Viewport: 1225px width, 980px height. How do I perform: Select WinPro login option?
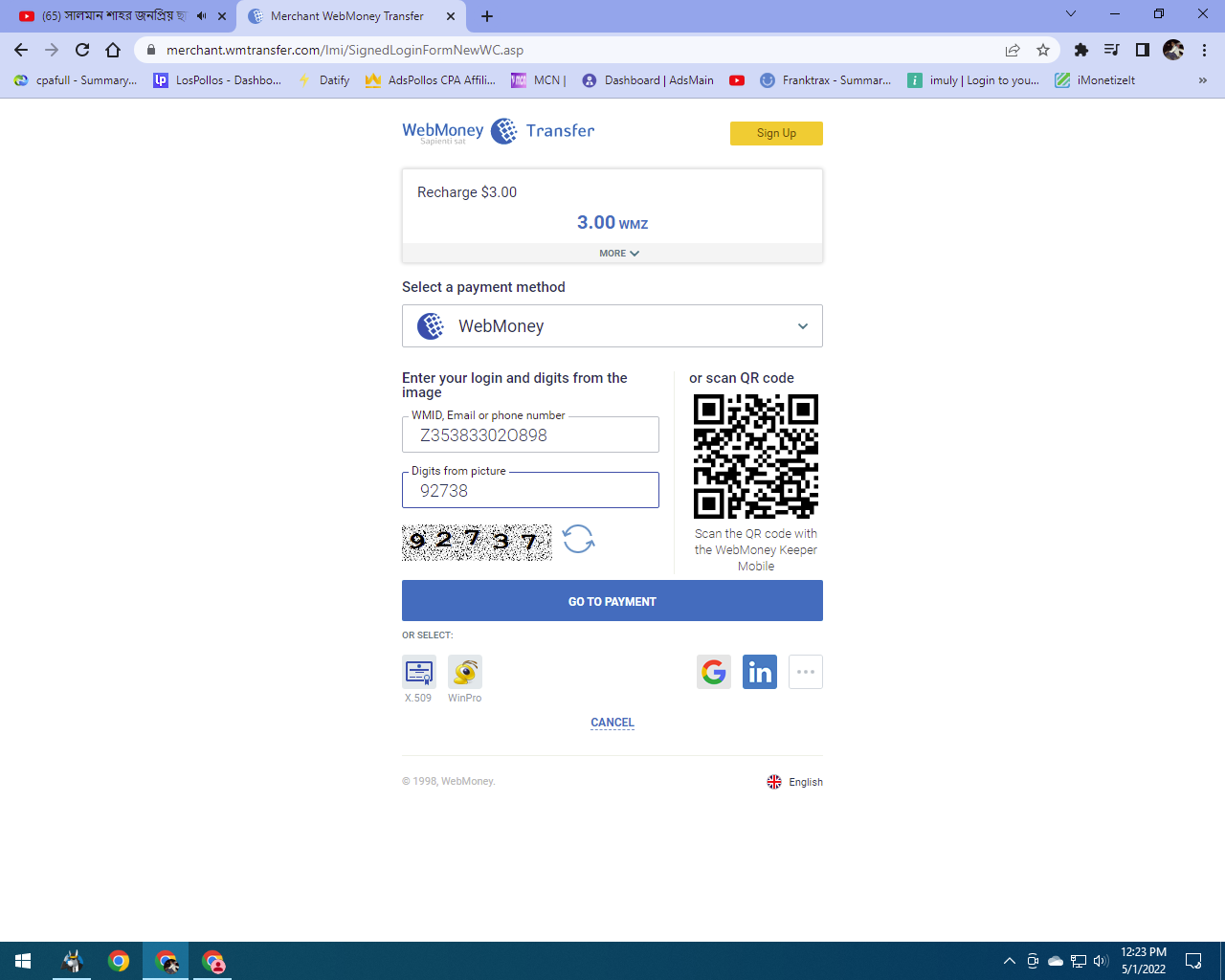465,672
